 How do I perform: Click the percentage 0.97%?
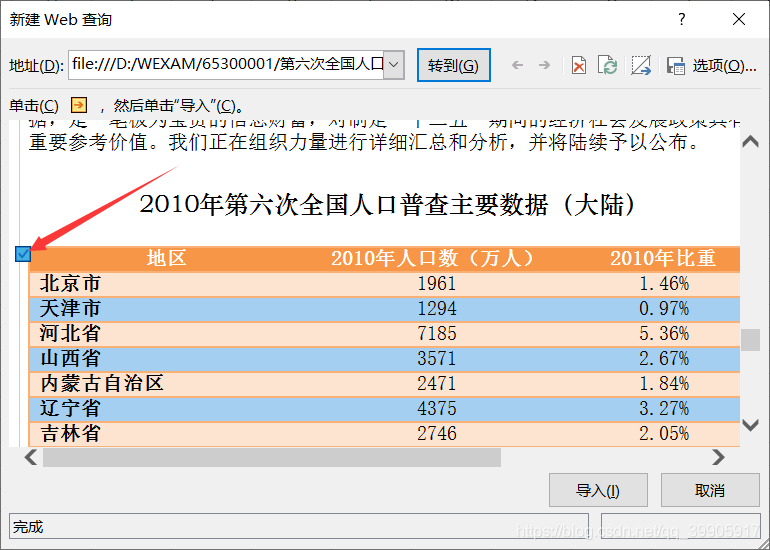pos(664,309)
